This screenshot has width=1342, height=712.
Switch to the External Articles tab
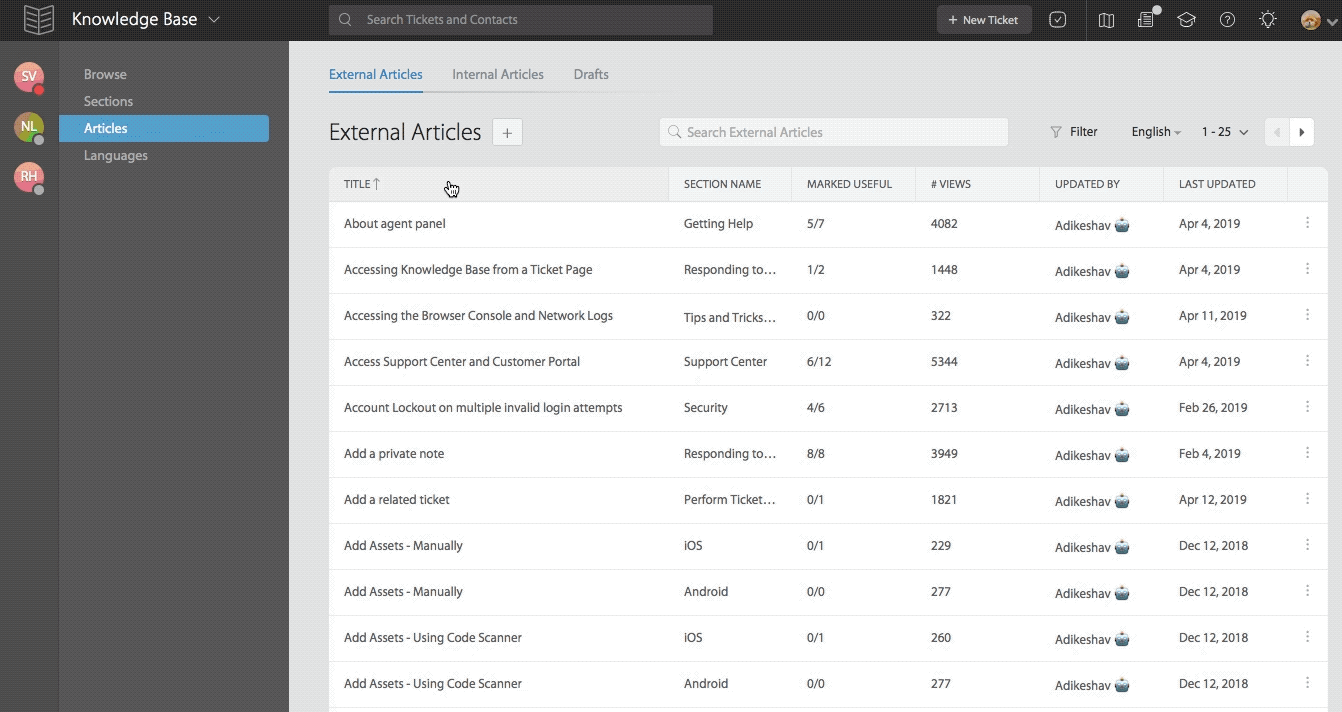click(376, 74)
